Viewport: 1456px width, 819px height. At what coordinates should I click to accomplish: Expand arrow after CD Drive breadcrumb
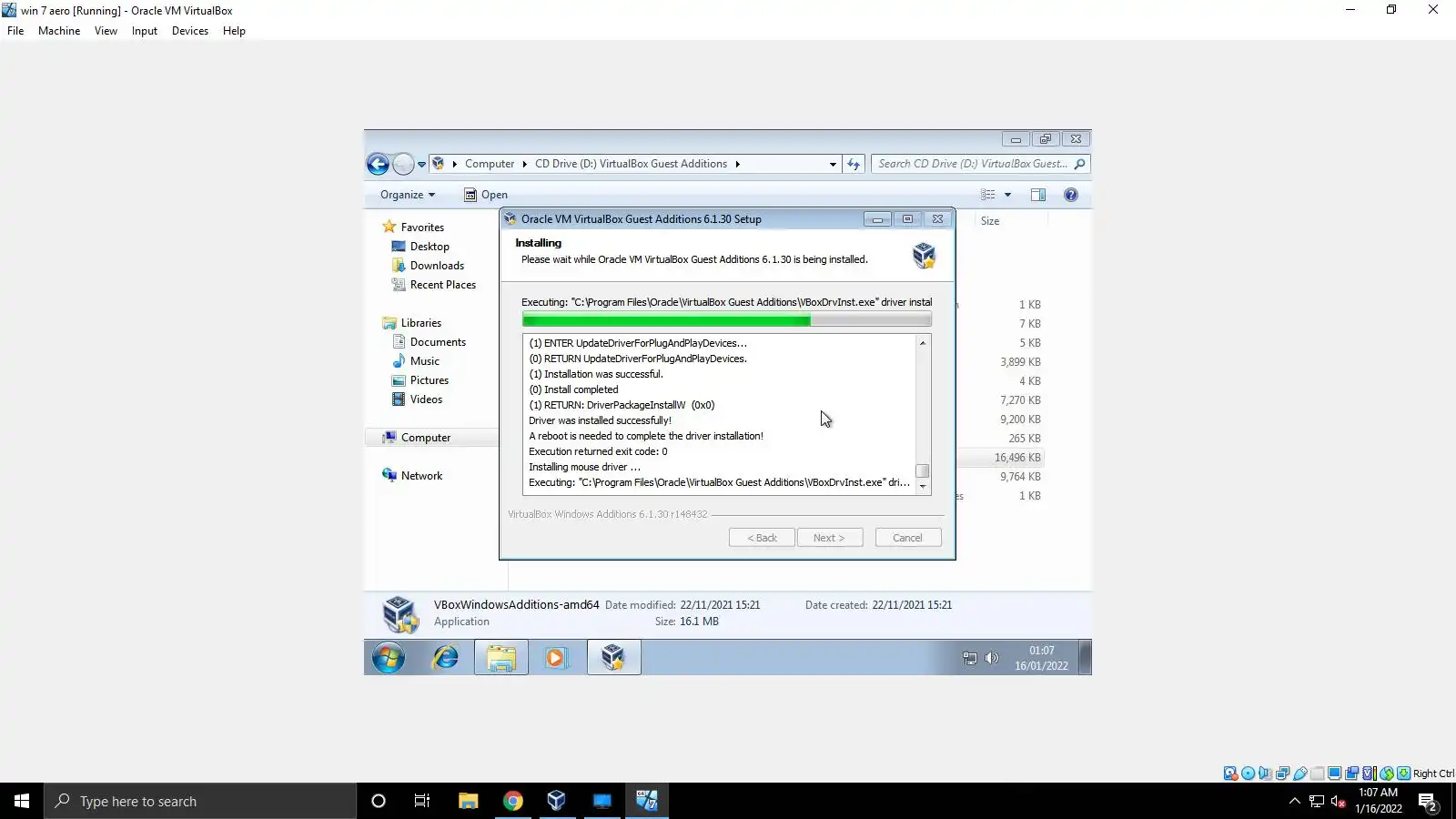737,164
